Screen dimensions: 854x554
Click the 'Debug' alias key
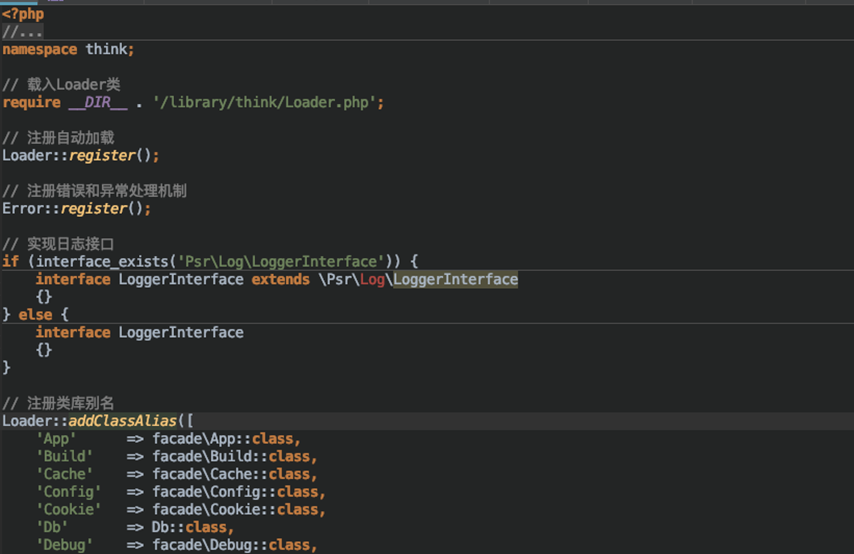pos(64,545)
